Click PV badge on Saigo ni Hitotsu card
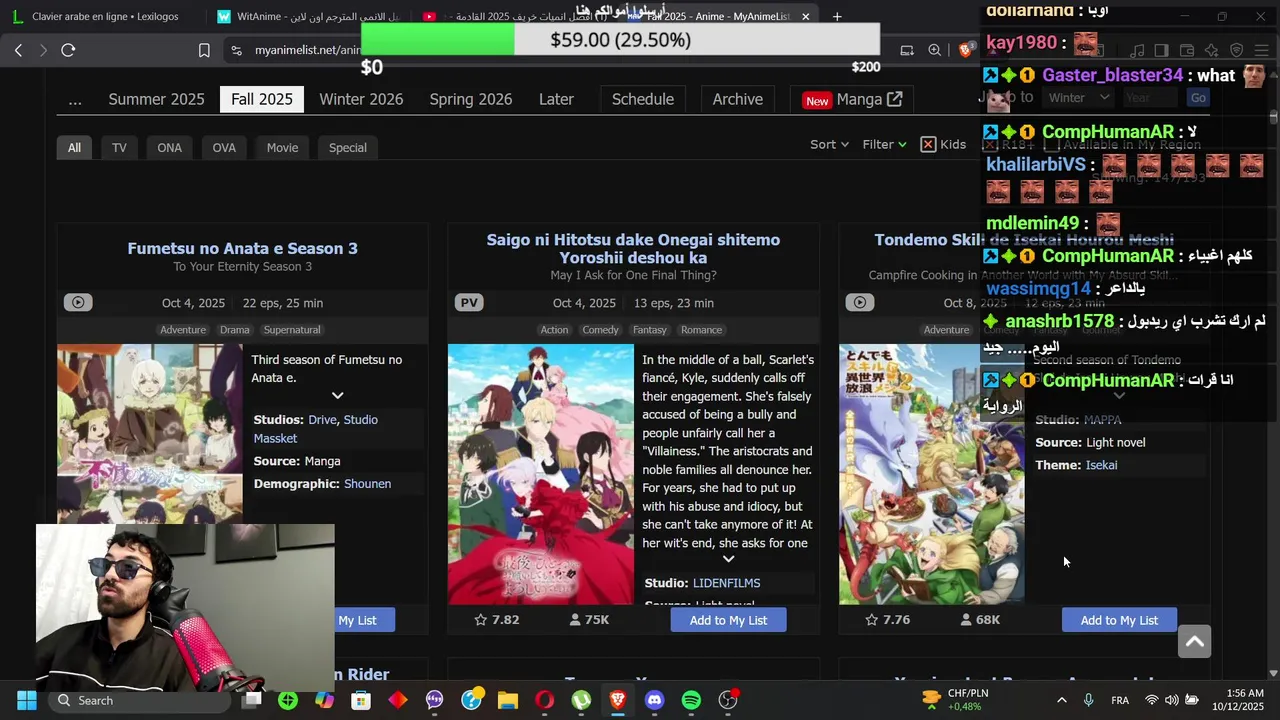1280x720 pixels. point(469,302)
